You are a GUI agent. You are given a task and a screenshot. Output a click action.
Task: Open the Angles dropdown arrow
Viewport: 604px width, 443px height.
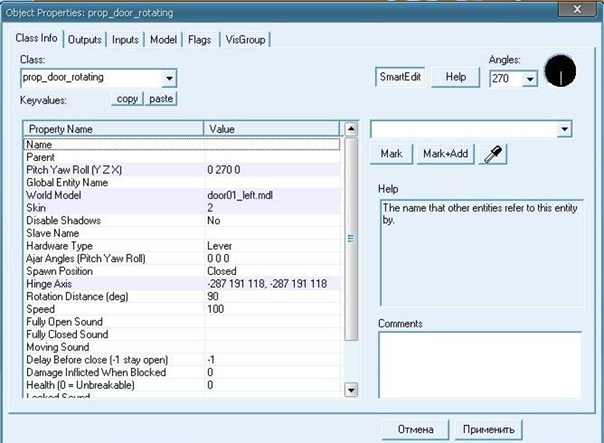(x=530, y=79)
